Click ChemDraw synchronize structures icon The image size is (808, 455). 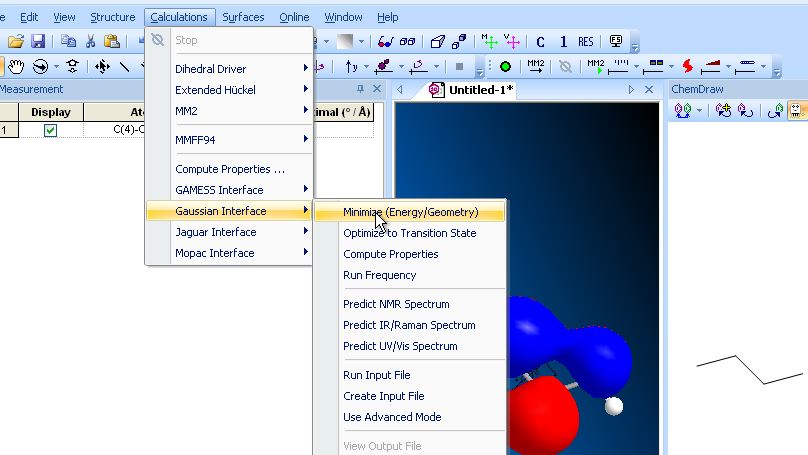(683, 110)
